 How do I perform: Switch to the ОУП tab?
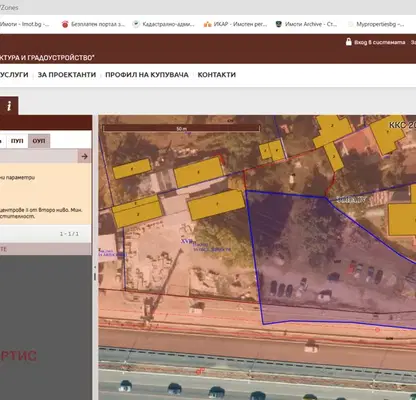39,141
